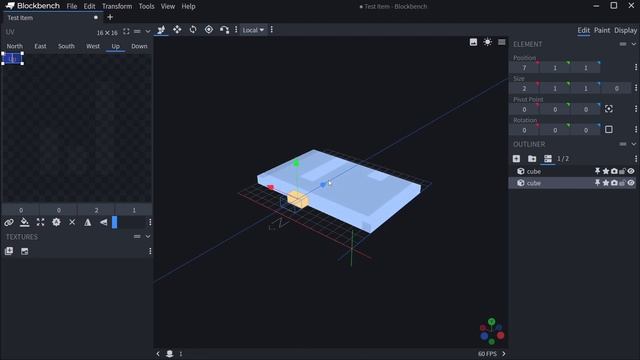Click the Position X field showing 7

[x=524, y=68]
